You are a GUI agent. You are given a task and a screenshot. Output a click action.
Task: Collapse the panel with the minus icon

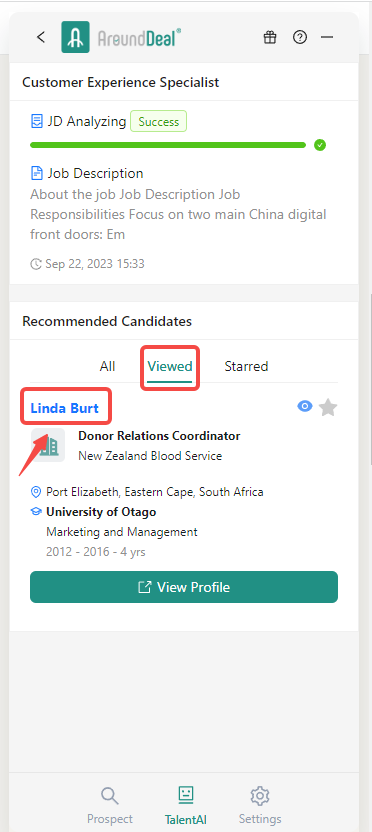coord(327,38)
